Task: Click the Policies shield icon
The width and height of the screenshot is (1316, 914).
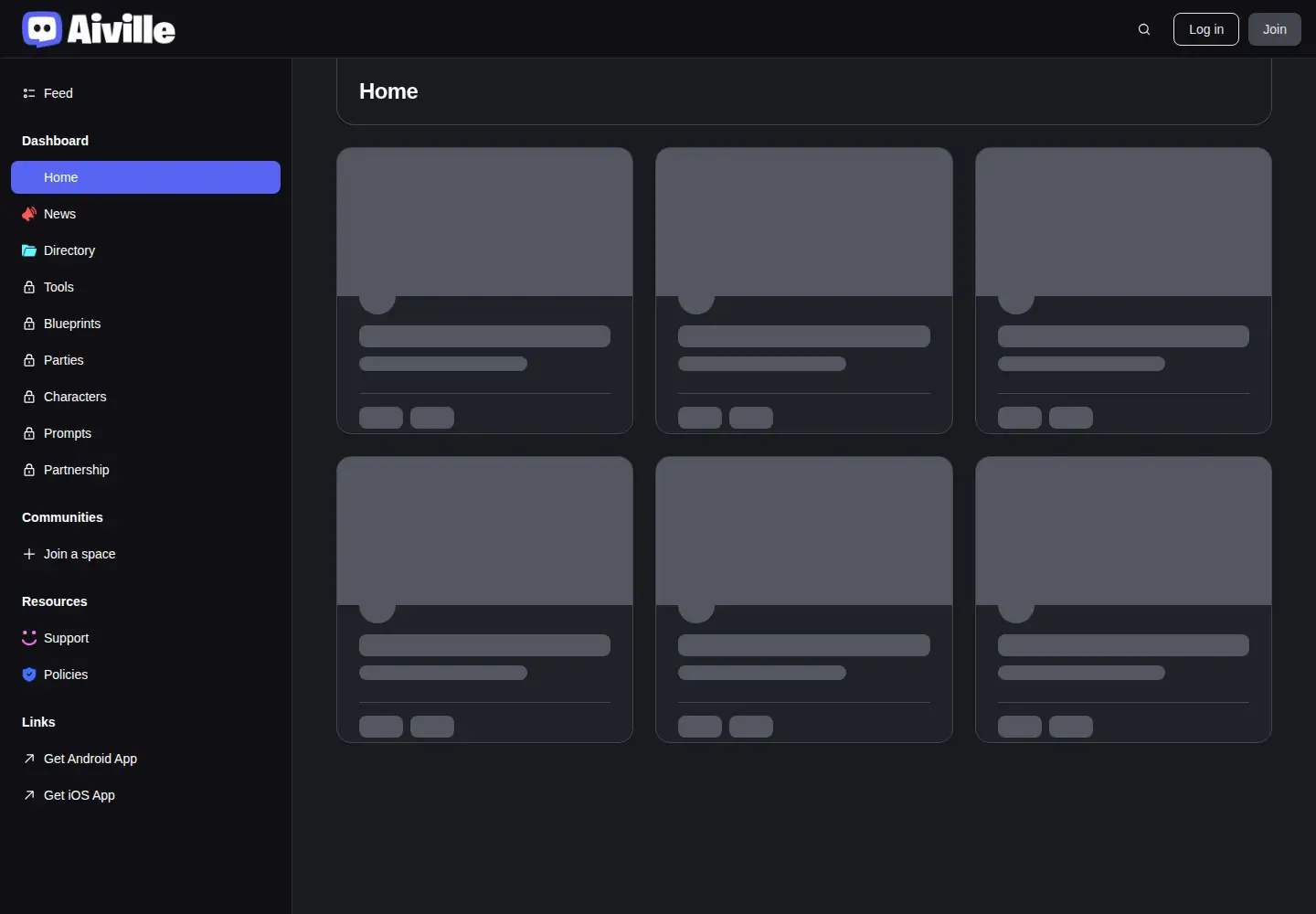Action: tap(29, 675)
